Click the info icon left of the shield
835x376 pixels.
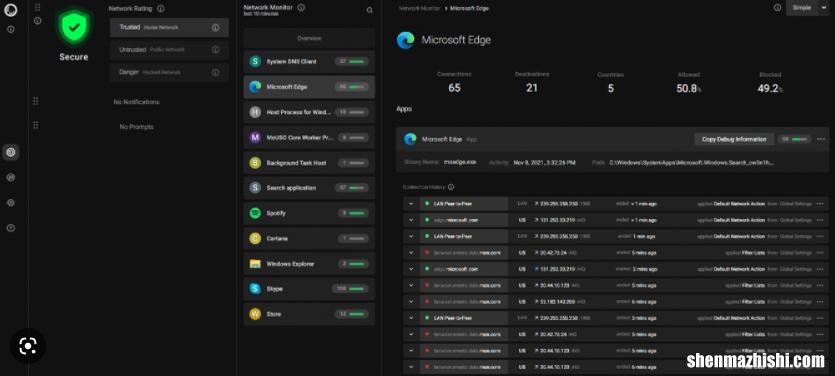point(37,20)
